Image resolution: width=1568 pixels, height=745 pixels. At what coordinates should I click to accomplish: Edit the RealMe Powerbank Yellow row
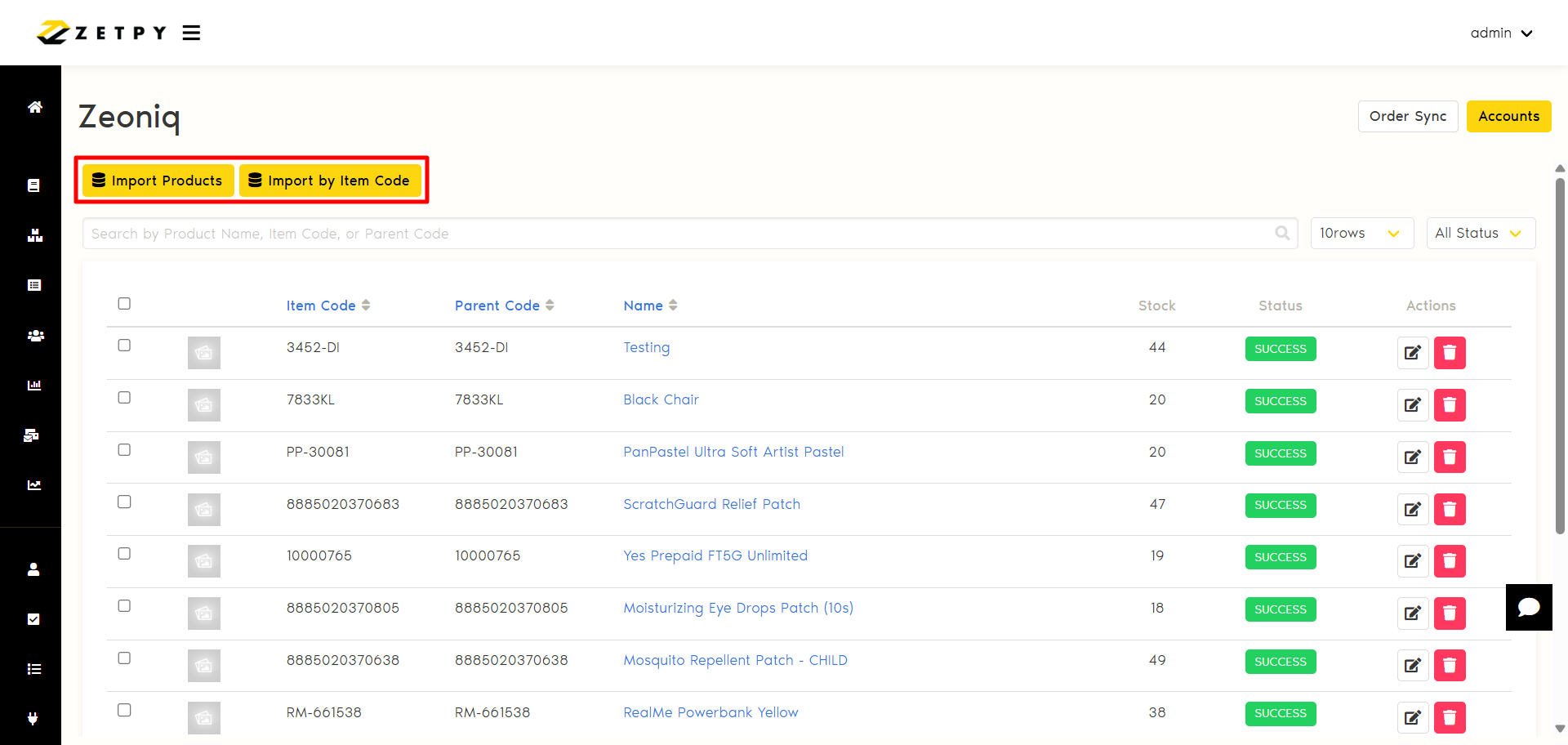pyautogui.click(x=1412, y=718)
